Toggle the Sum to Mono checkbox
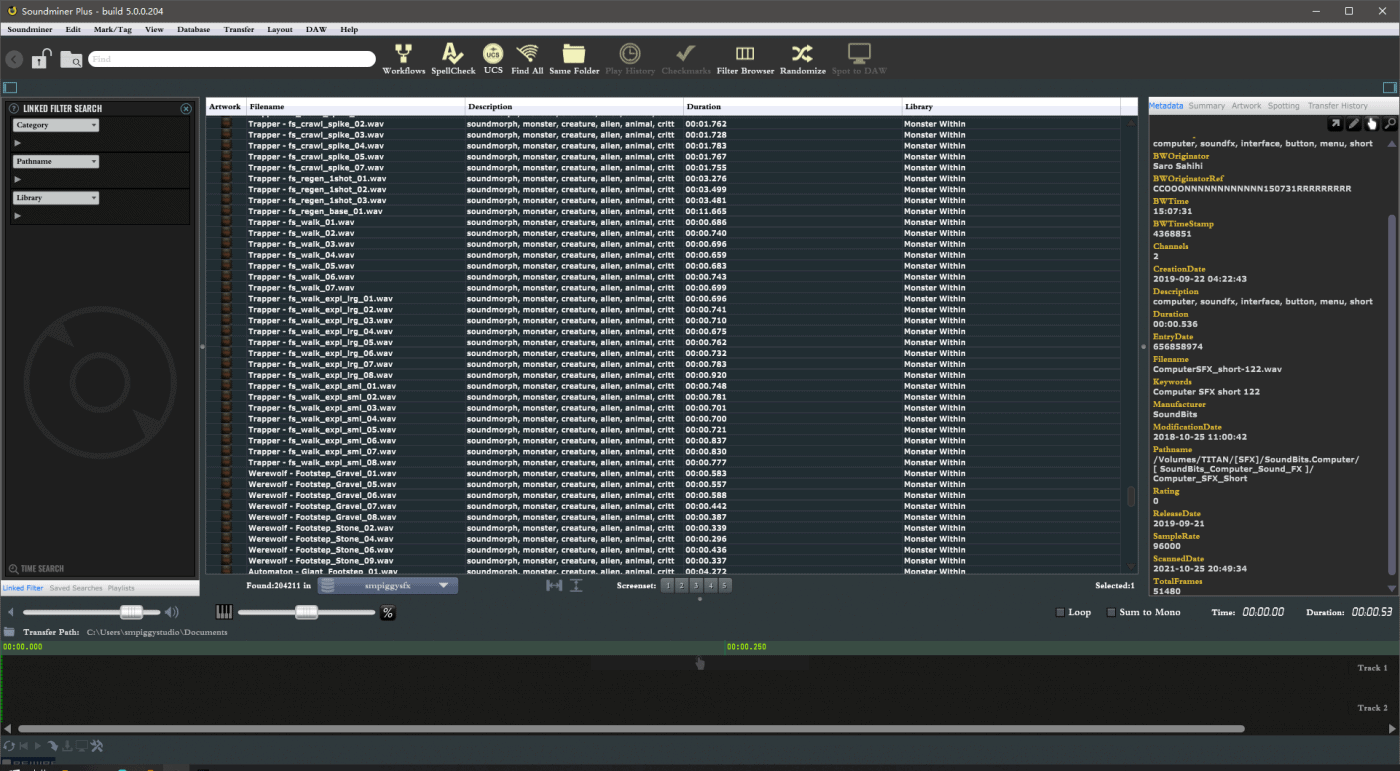 (1111, 612)
